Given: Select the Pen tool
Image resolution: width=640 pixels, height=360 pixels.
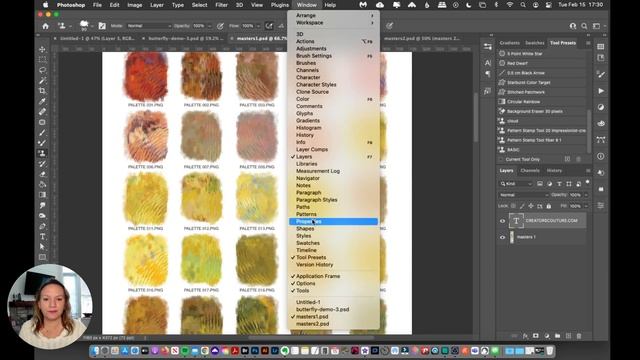Looking at the screenshot, I should (x=42, y=226).
